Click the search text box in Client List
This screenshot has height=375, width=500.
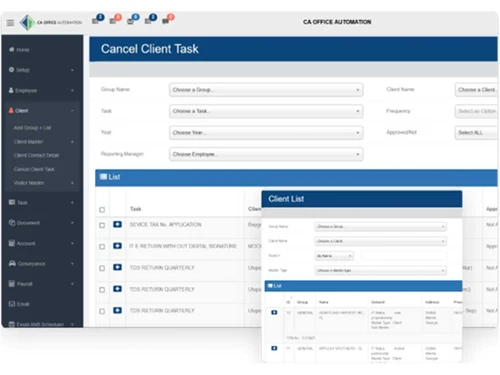pyautogui.click(x=403, y=256)
